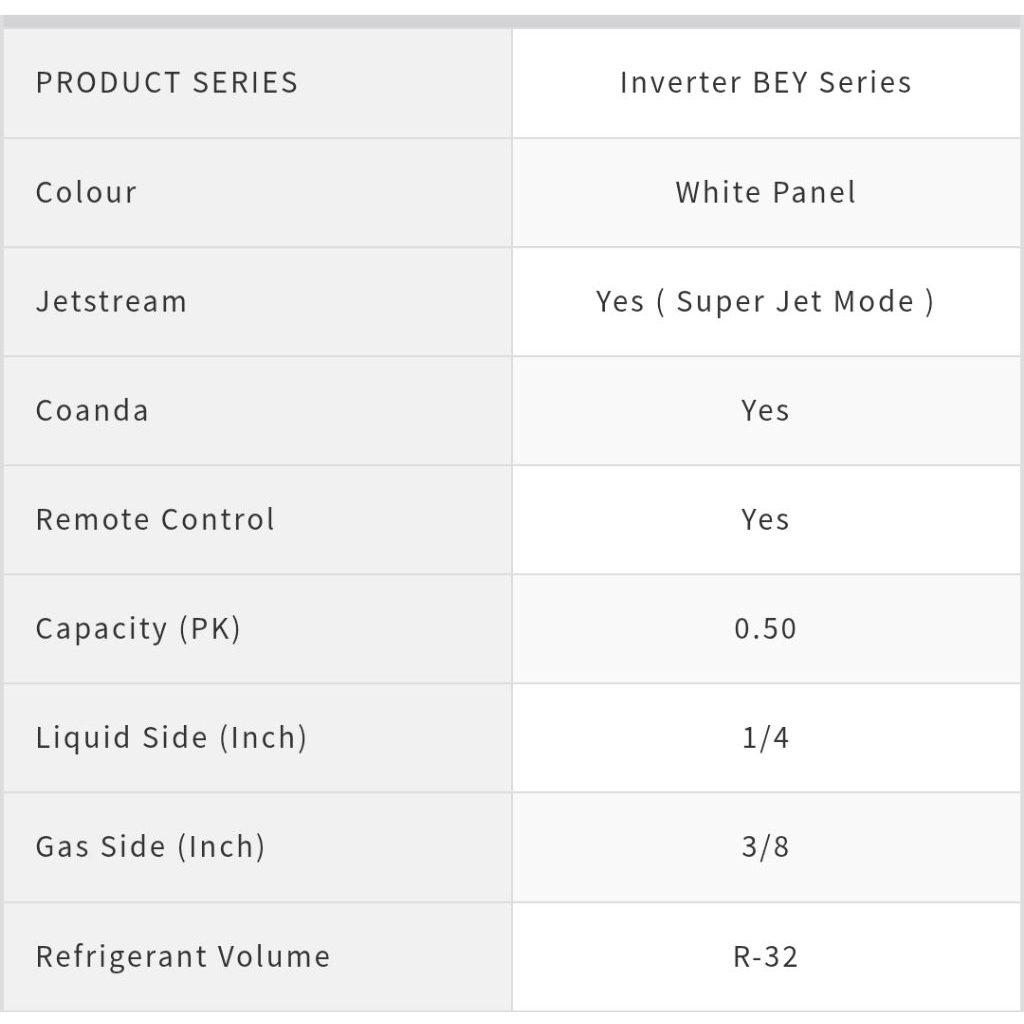Select the Yes value beside Remote Control
The image size is (1024, 1024).
(765, 519)
